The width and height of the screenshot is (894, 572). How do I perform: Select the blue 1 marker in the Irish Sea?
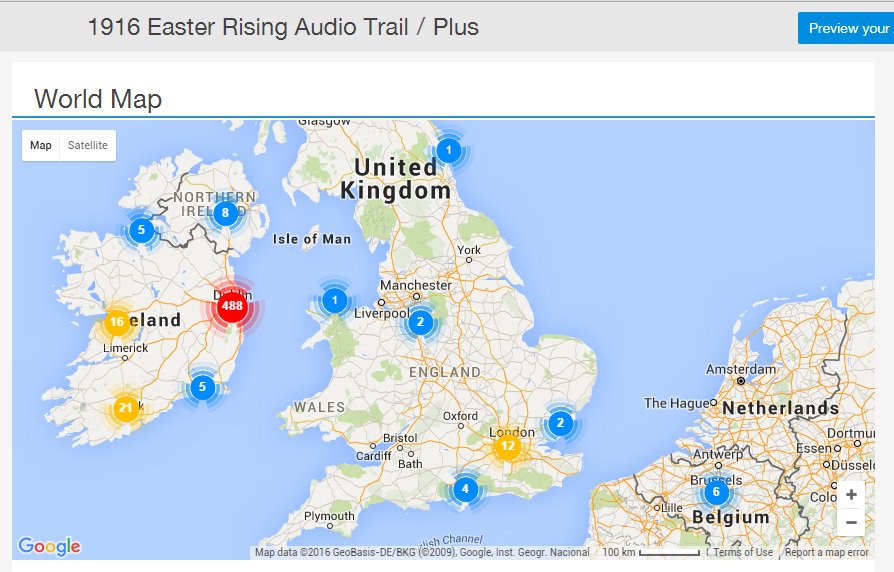point(335,300)
